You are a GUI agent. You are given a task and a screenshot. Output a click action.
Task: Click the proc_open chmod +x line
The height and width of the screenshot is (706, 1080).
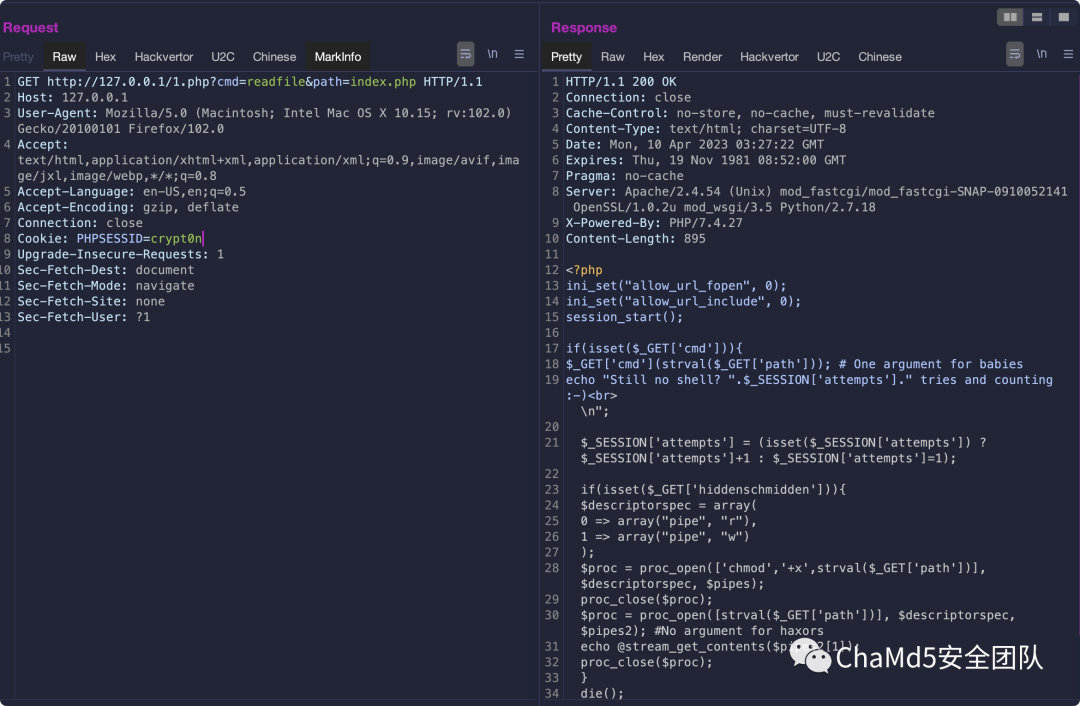[x=783, y=576]
